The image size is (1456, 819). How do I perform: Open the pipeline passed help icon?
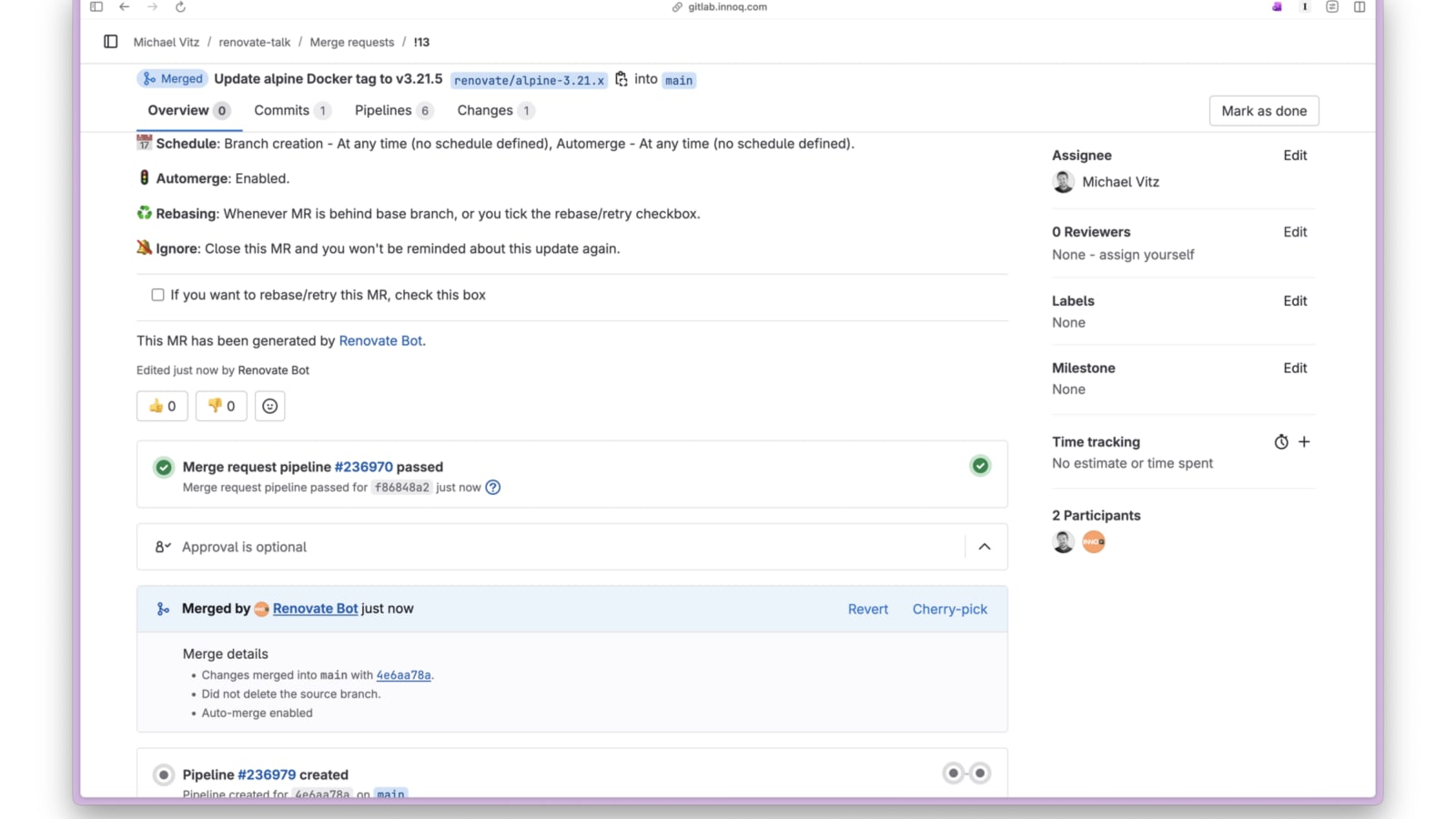[x=493, y=488]
